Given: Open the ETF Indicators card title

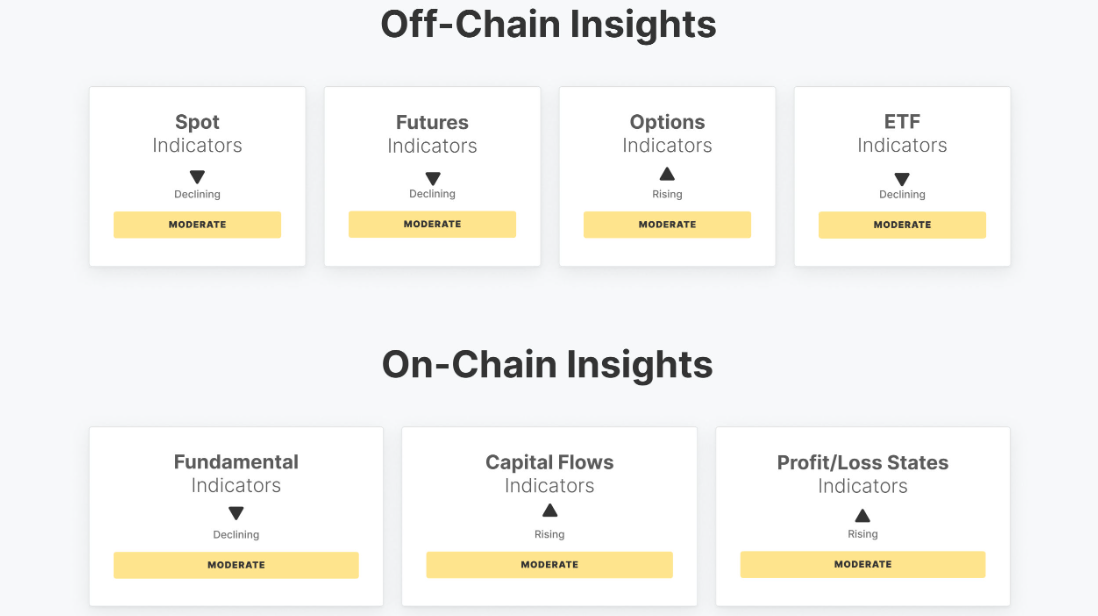Looking at the screenshot, I should [x=902, y=133].
